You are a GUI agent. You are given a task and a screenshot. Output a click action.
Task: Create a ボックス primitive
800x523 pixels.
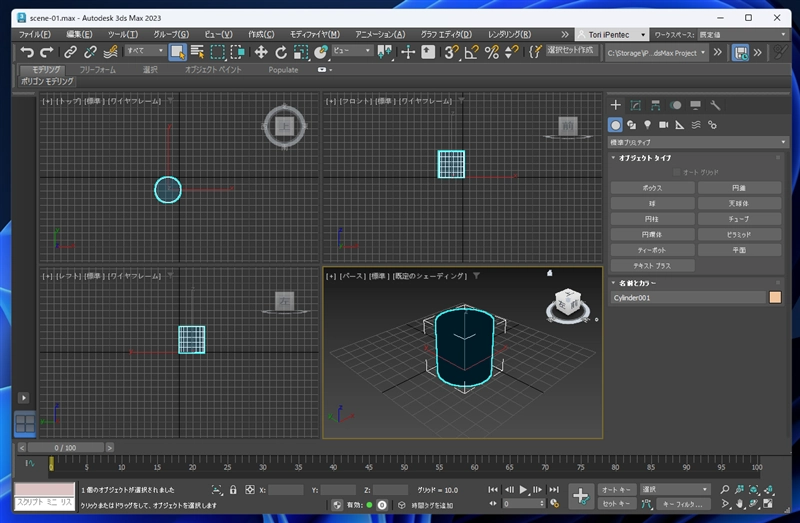pos(652,188)
